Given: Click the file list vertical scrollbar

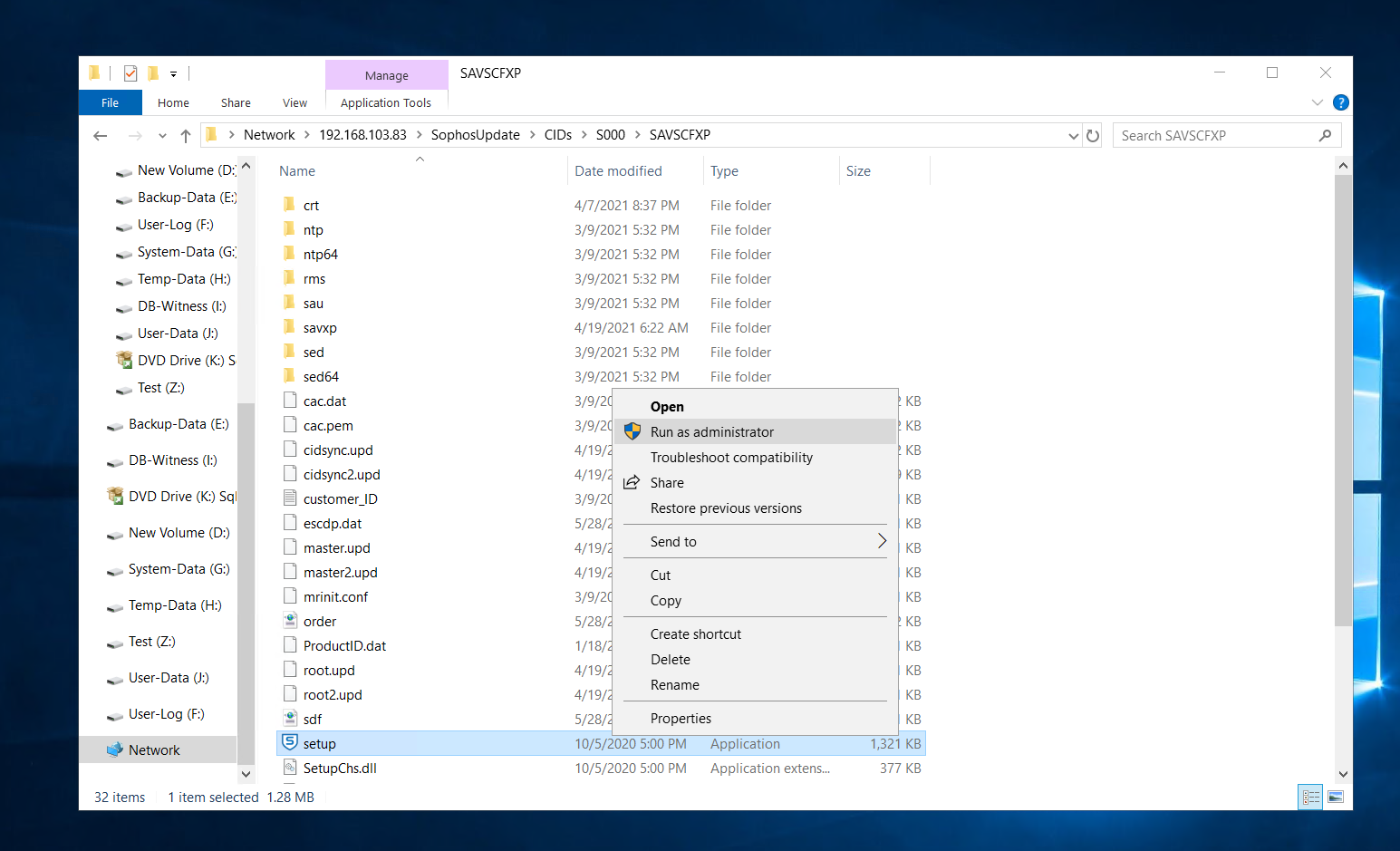Looking at the screenshot, I should [x=1343, y=401].
